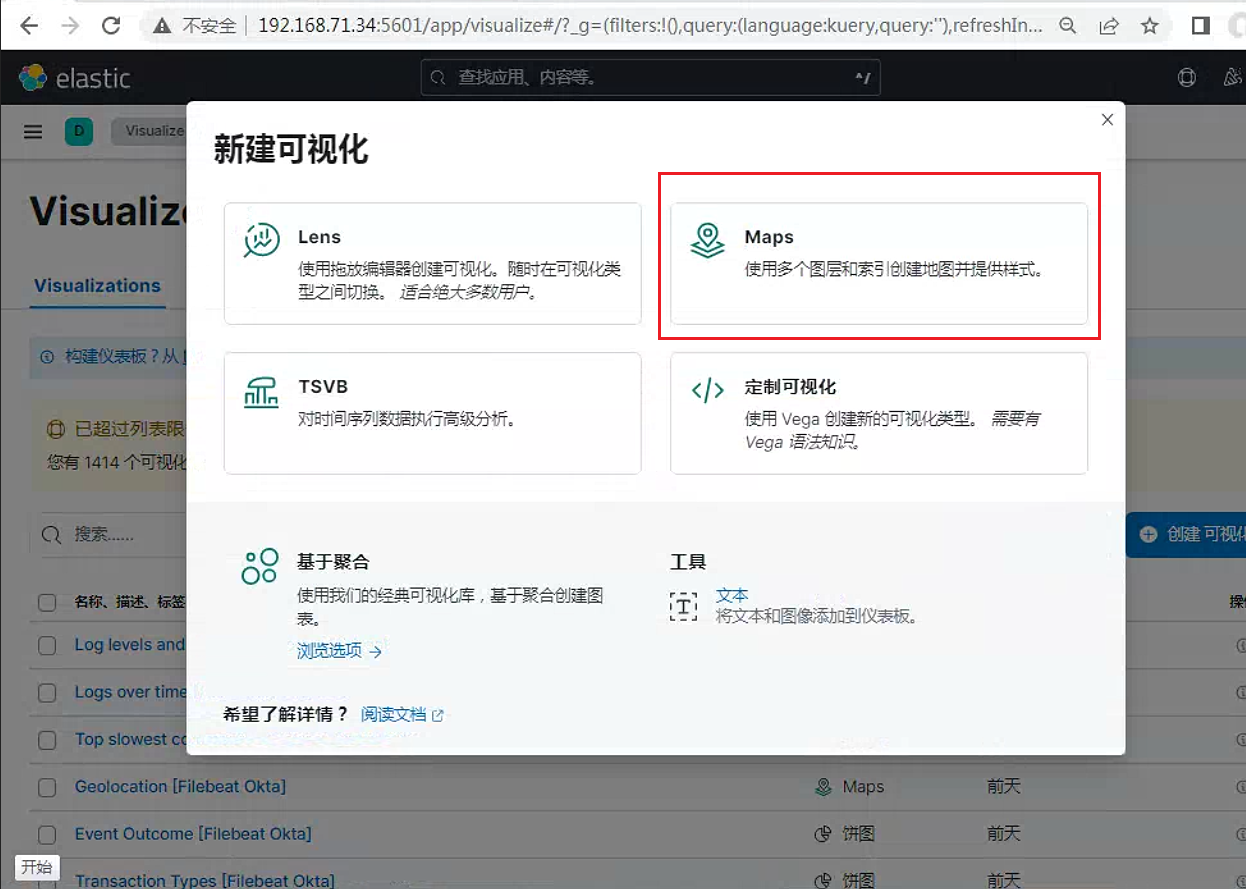This screenshot has width=1246, height=889.
Task: Click the aggregation-based circles icon
Action: (x=260, y=566)
